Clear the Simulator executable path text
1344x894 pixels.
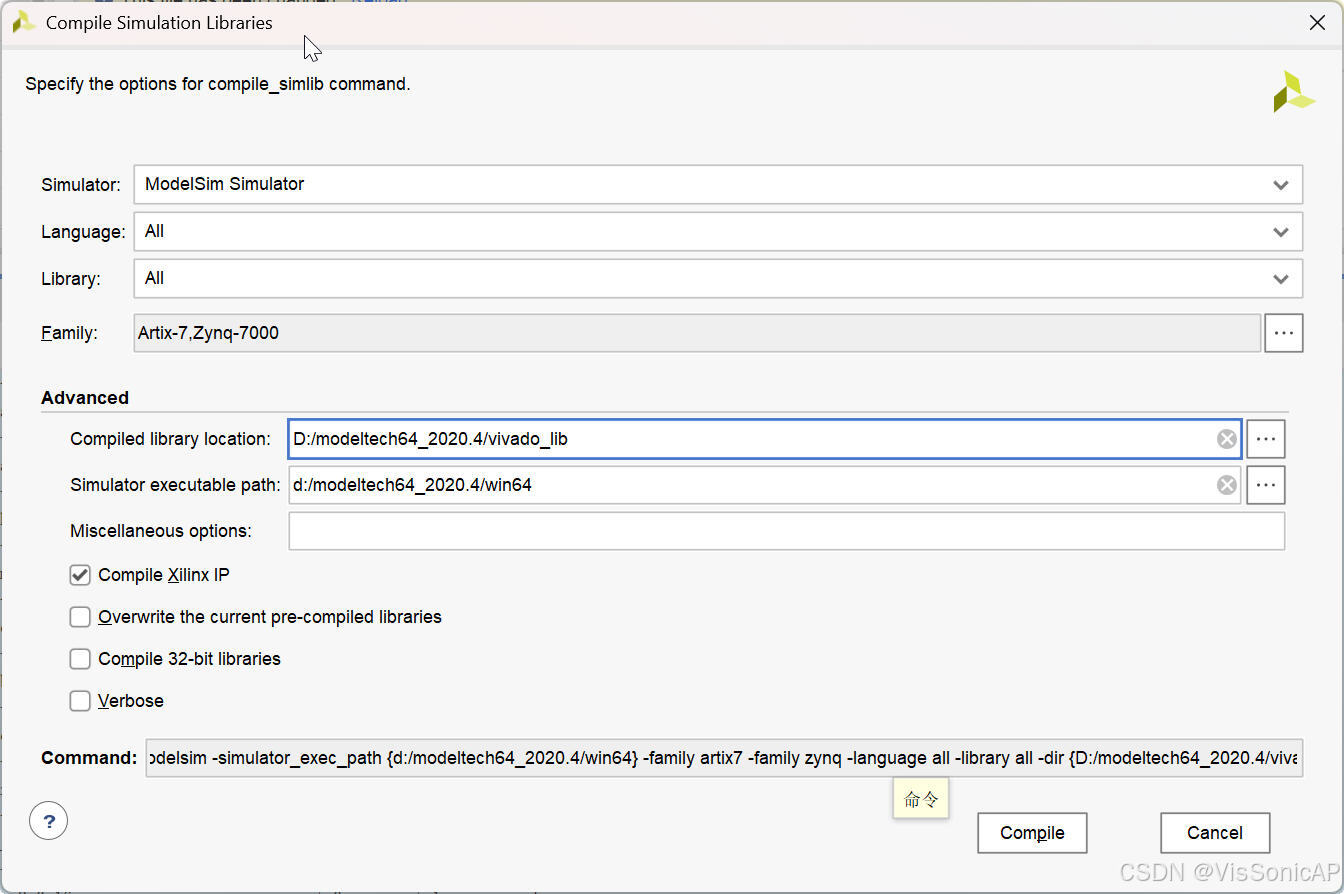1227,485
